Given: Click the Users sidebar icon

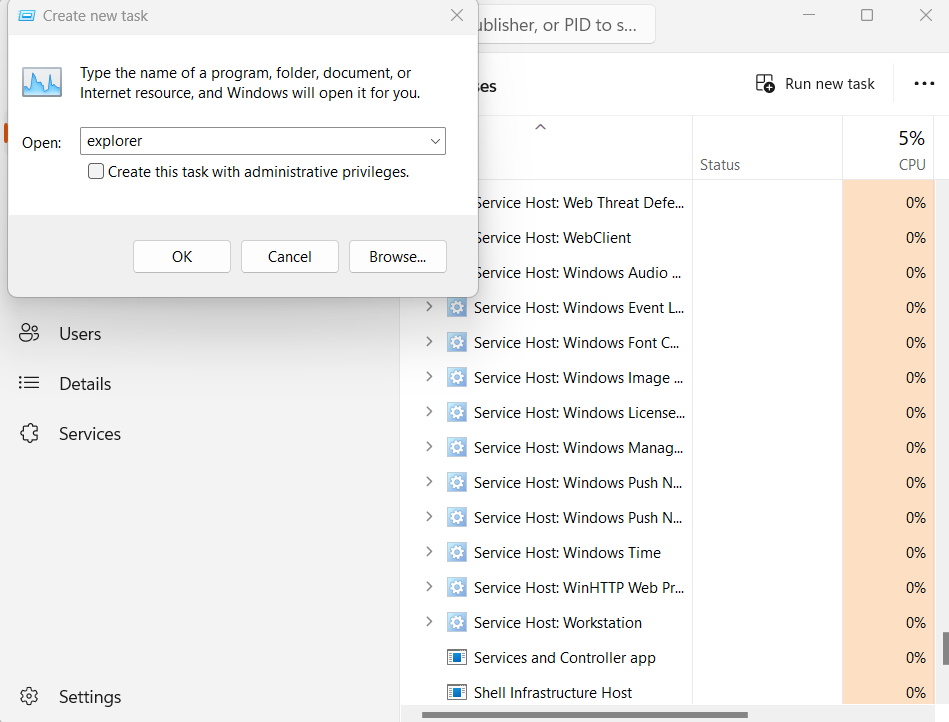Looking at the screenshot, I should coord(30,334).
